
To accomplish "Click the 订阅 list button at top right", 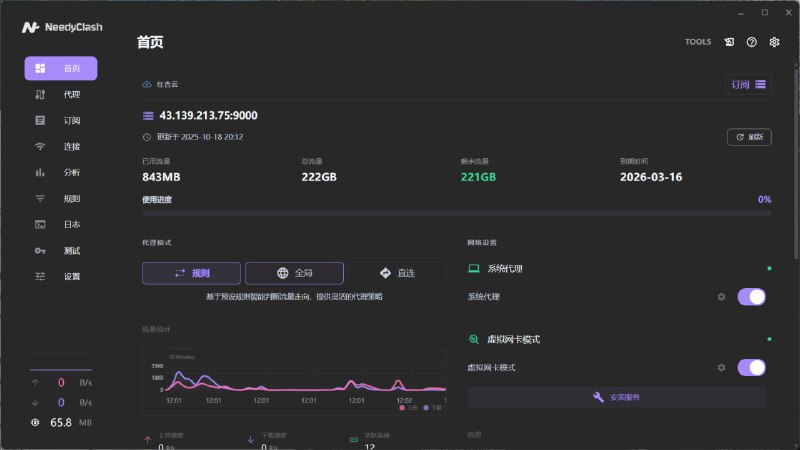I will tap(748, 85).
